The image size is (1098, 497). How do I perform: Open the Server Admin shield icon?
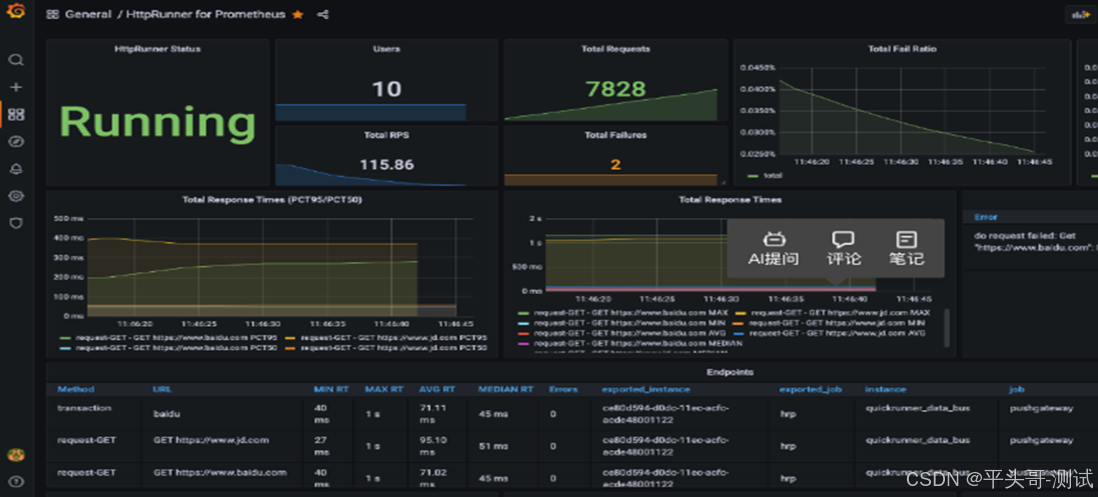(x=15, y=223)
